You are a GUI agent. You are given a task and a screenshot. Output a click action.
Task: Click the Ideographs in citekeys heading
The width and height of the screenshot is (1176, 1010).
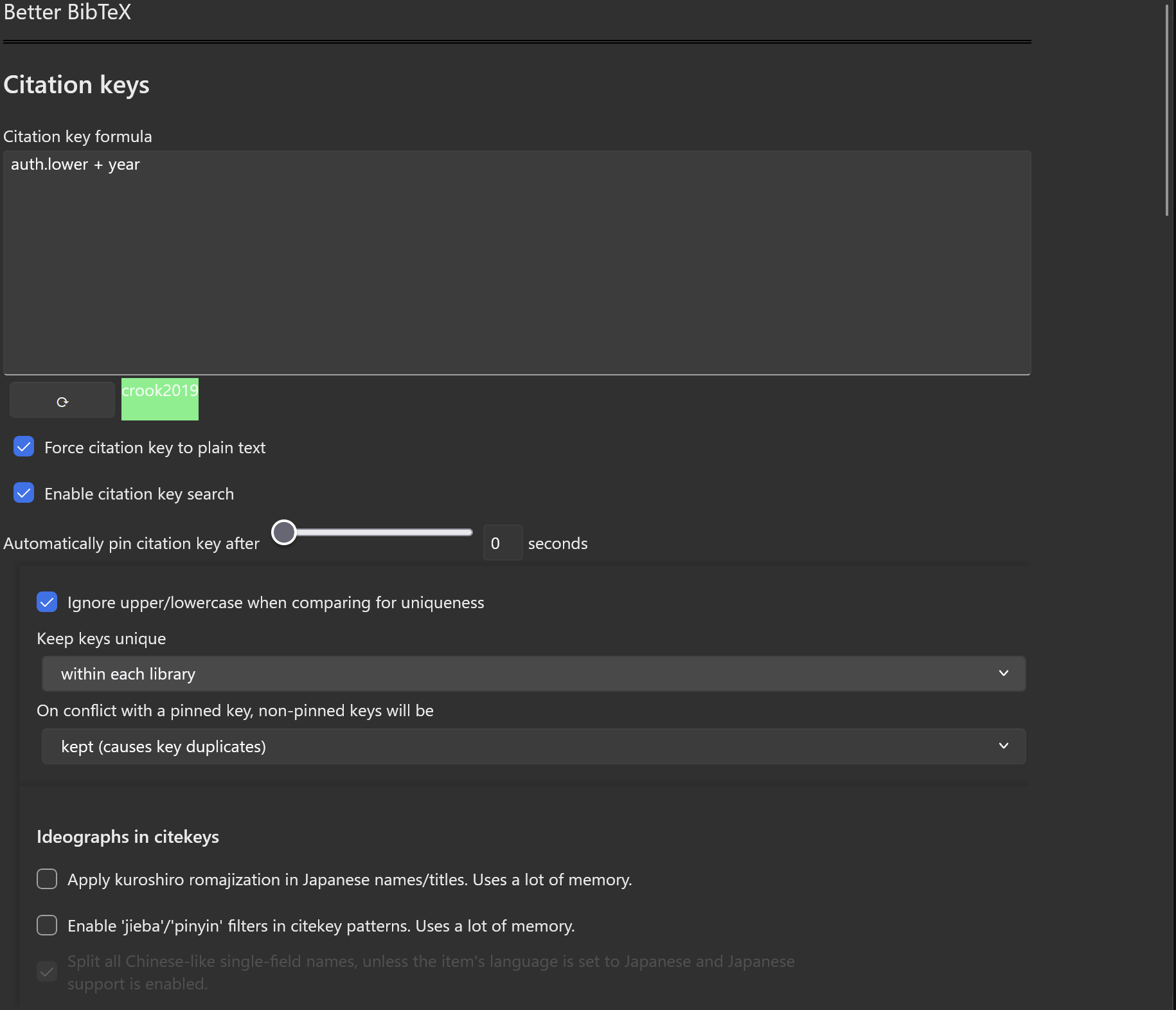[128, 836]
